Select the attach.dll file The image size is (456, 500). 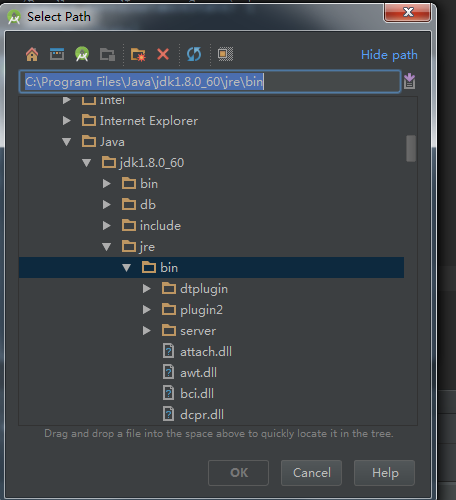point(206,352)
